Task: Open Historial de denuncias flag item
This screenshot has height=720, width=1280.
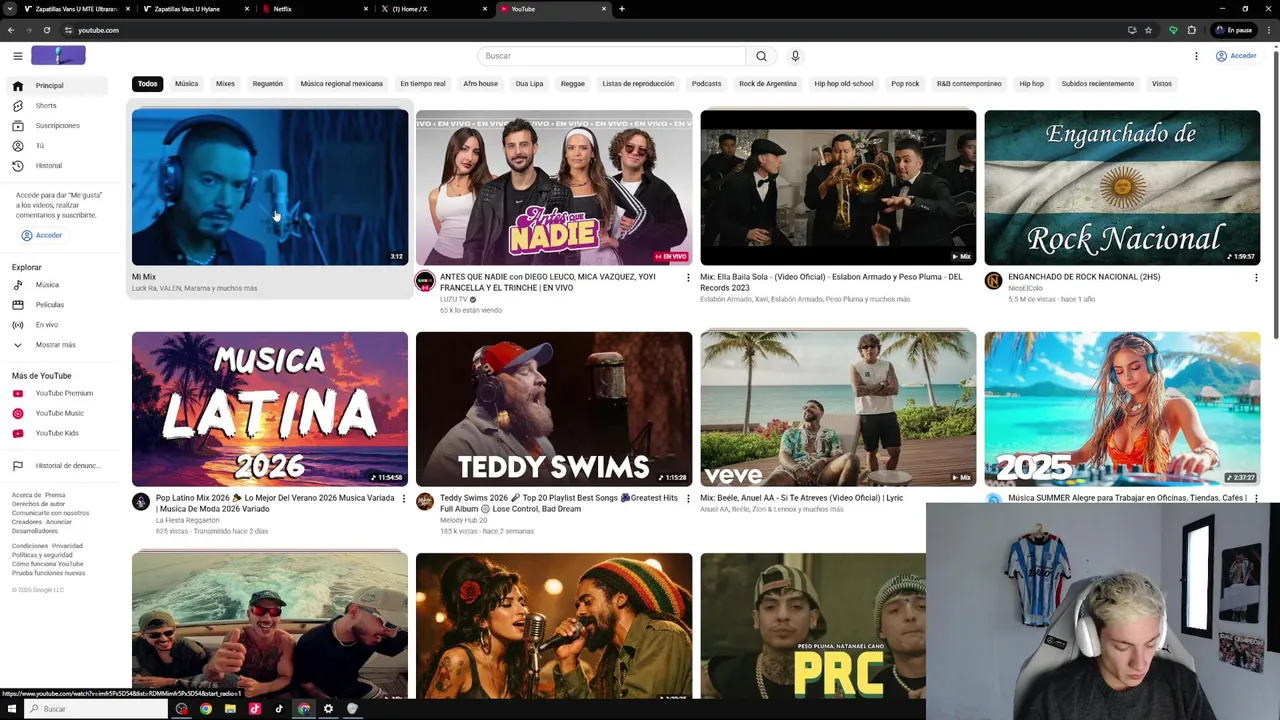Action: pyautogui.click(x=59, y=466)
